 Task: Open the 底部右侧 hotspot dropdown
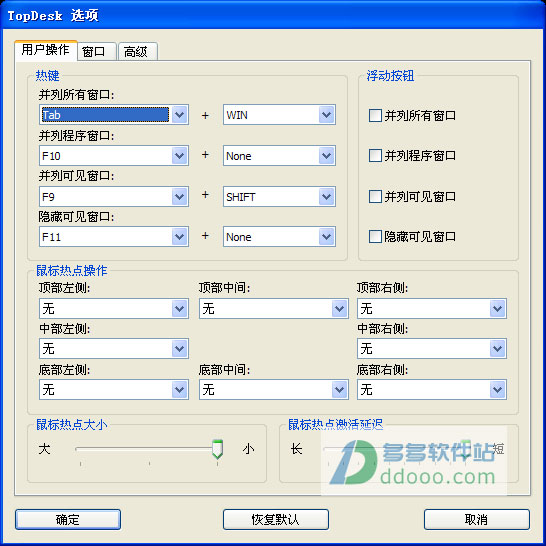(432, 389)
